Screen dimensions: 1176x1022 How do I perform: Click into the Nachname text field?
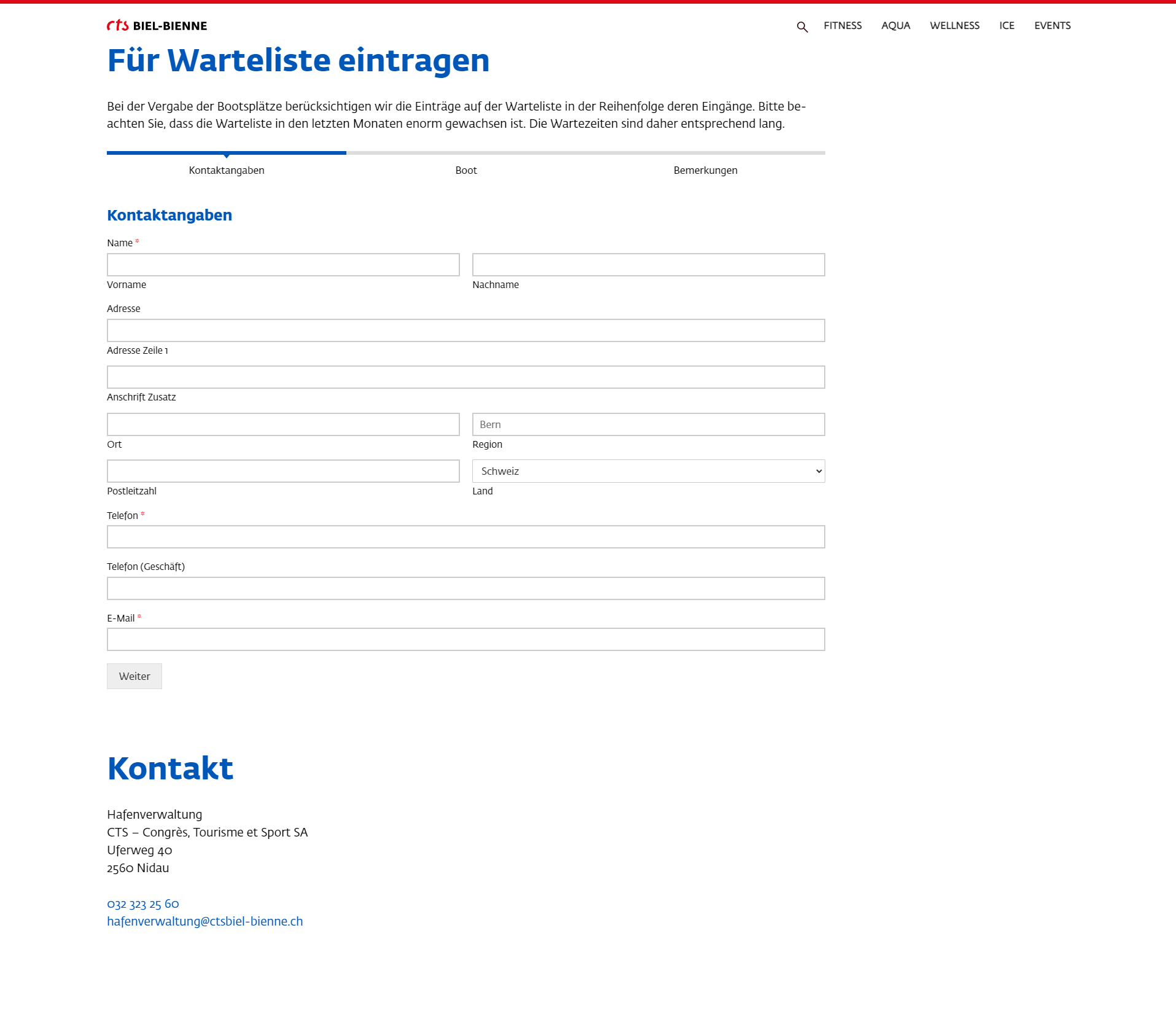[648, 265]
